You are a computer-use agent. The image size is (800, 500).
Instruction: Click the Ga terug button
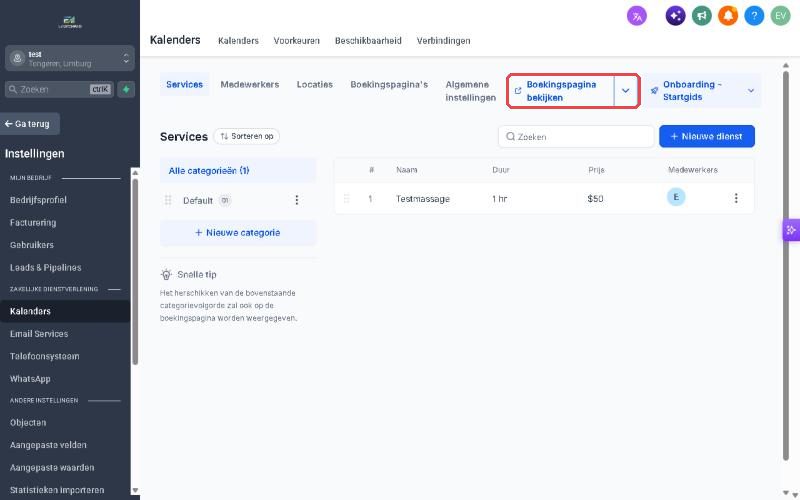30,124
